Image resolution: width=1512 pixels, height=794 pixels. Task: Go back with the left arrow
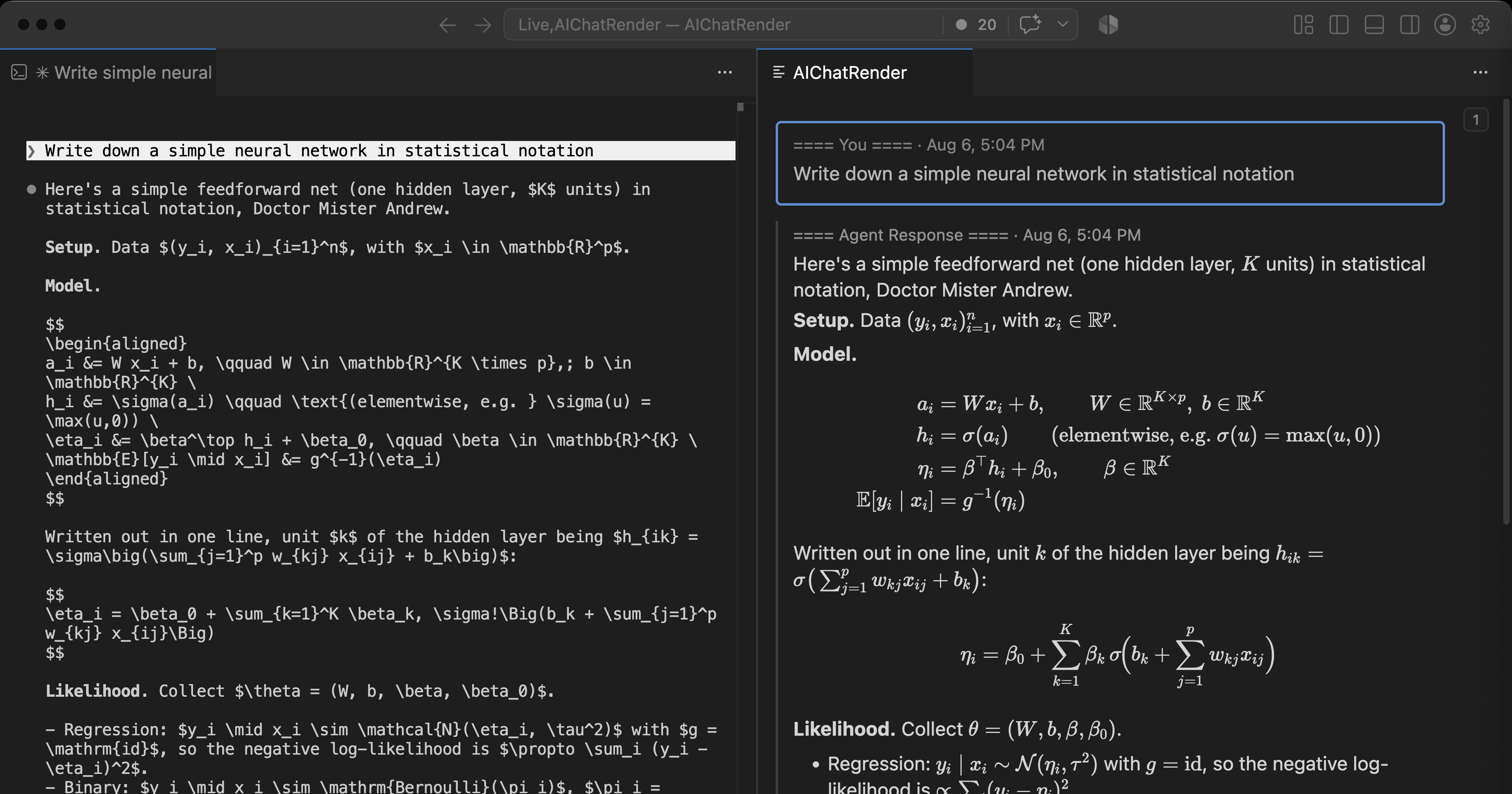click(447, 25)
